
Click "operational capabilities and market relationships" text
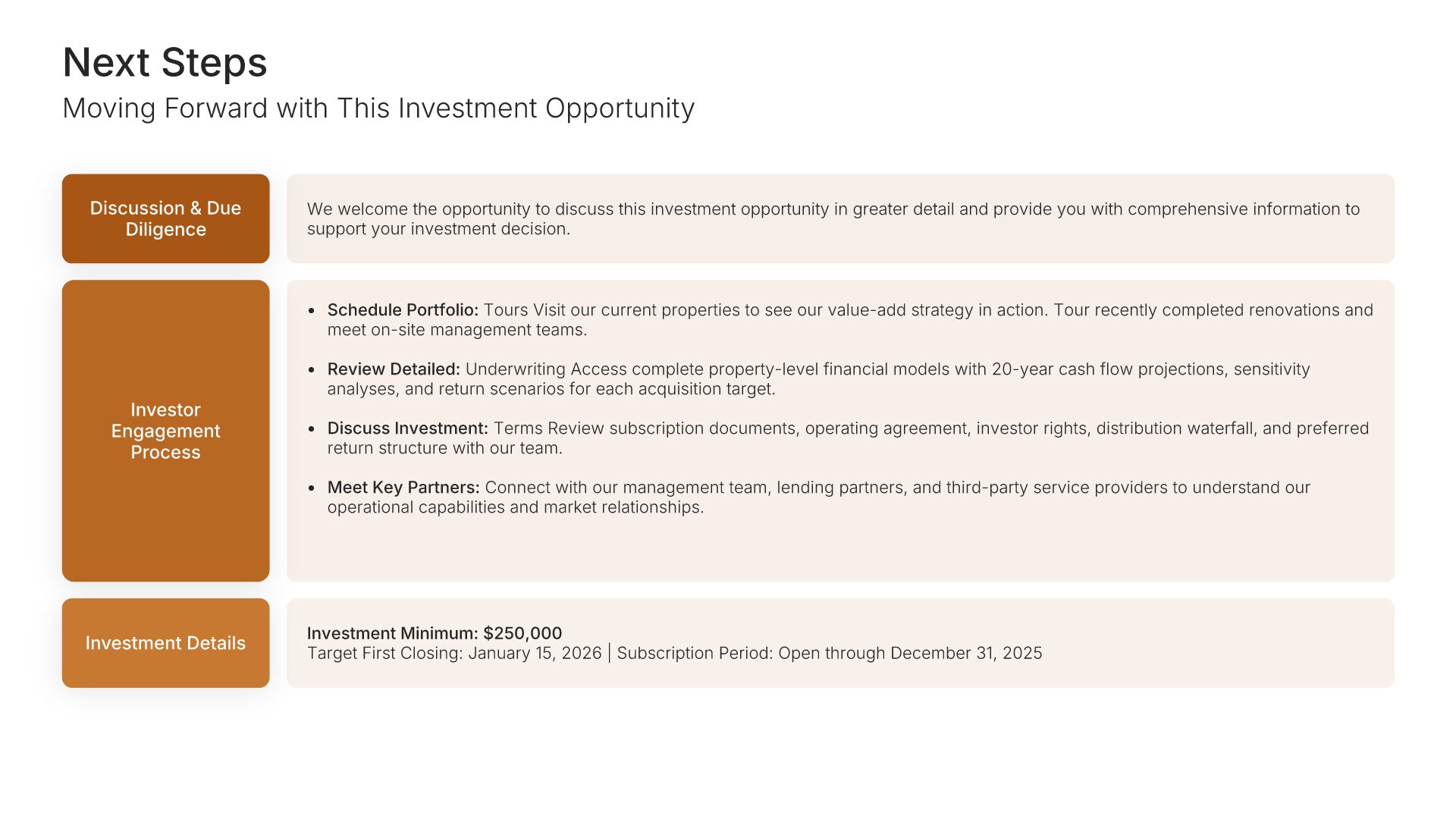tap(515, 507)
